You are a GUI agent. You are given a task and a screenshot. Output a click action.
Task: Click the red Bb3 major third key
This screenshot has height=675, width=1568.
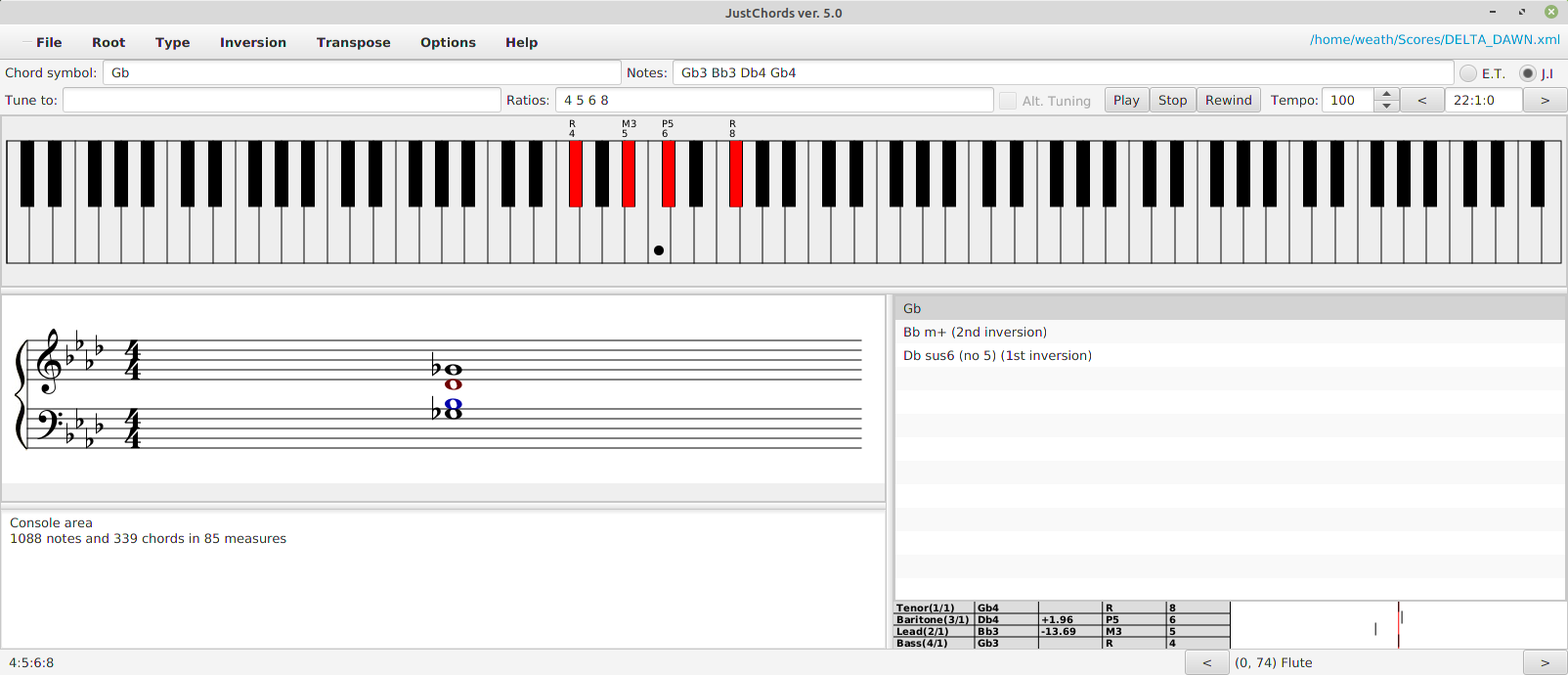click(x=629, y=173)
